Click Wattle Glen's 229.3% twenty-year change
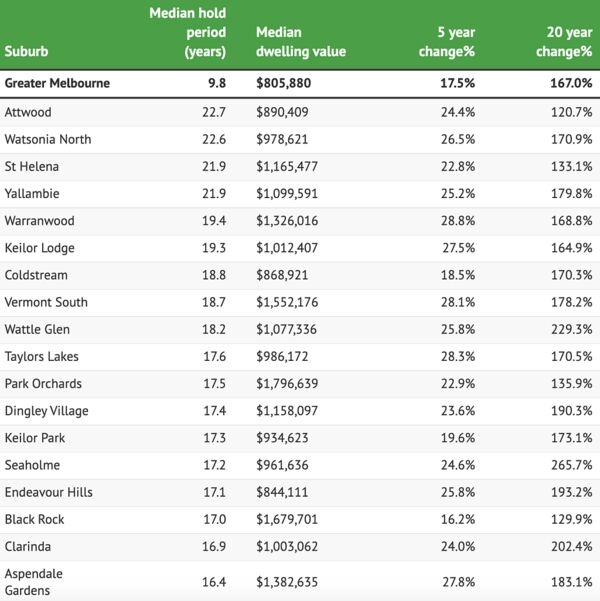This screenshot has width=600, height=601. point(572,329)
